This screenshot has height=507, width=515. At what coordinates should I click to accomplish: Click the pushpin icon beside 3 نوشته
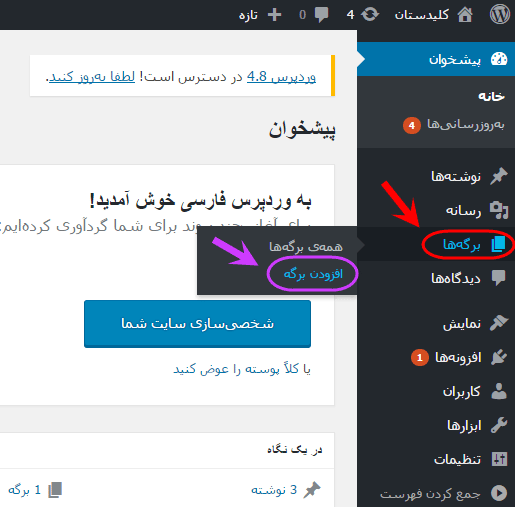[x=312, y=490]
